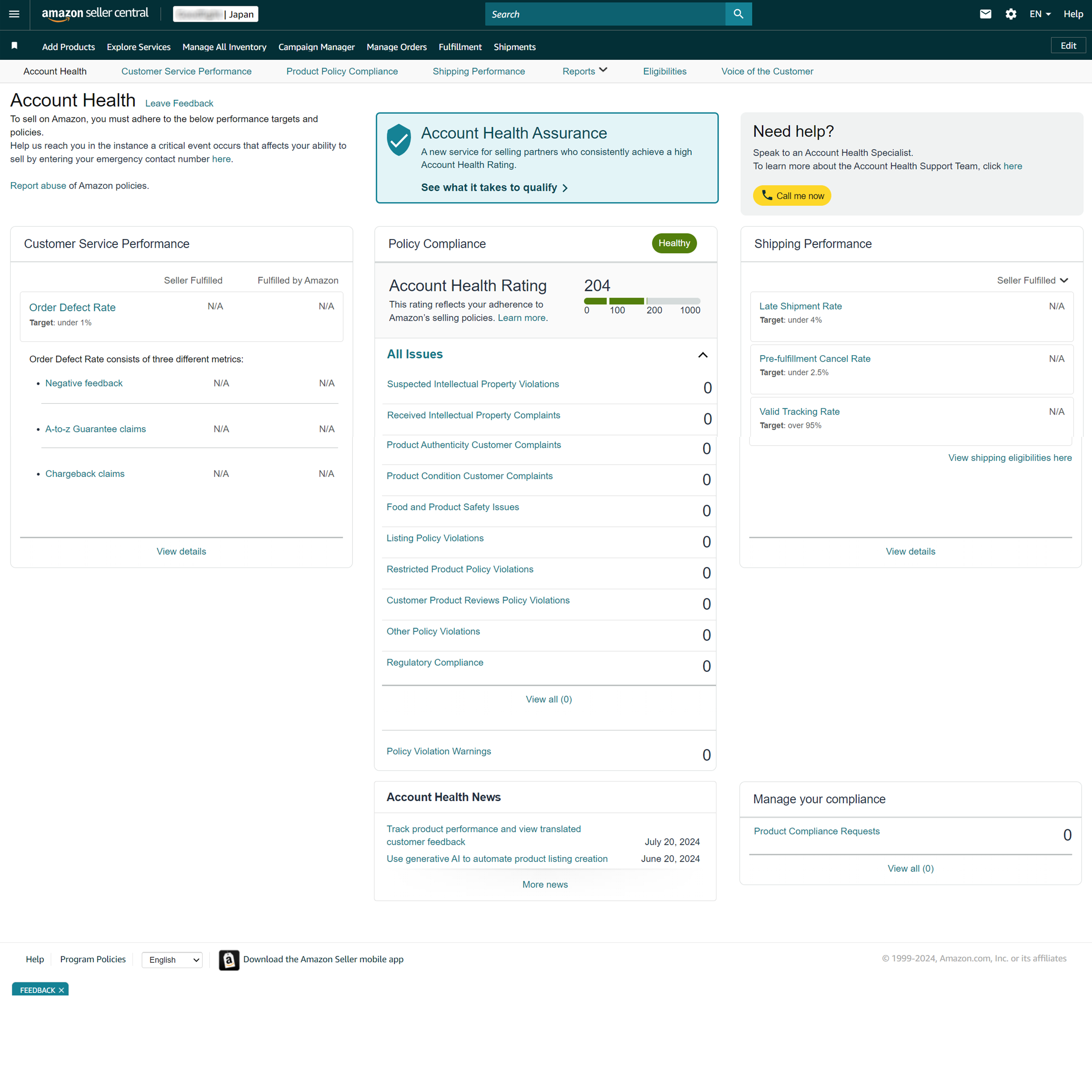
Task: Click View shipping eligibilities here
Action: click(x=1010, y=458)
